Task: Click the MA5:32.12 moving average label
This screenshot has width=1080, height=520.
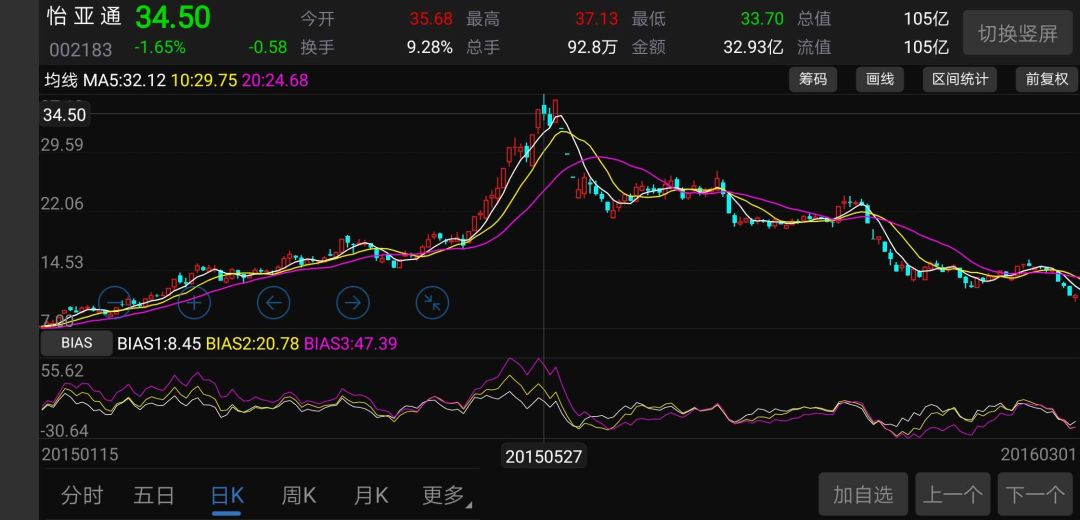Action: 125,81
